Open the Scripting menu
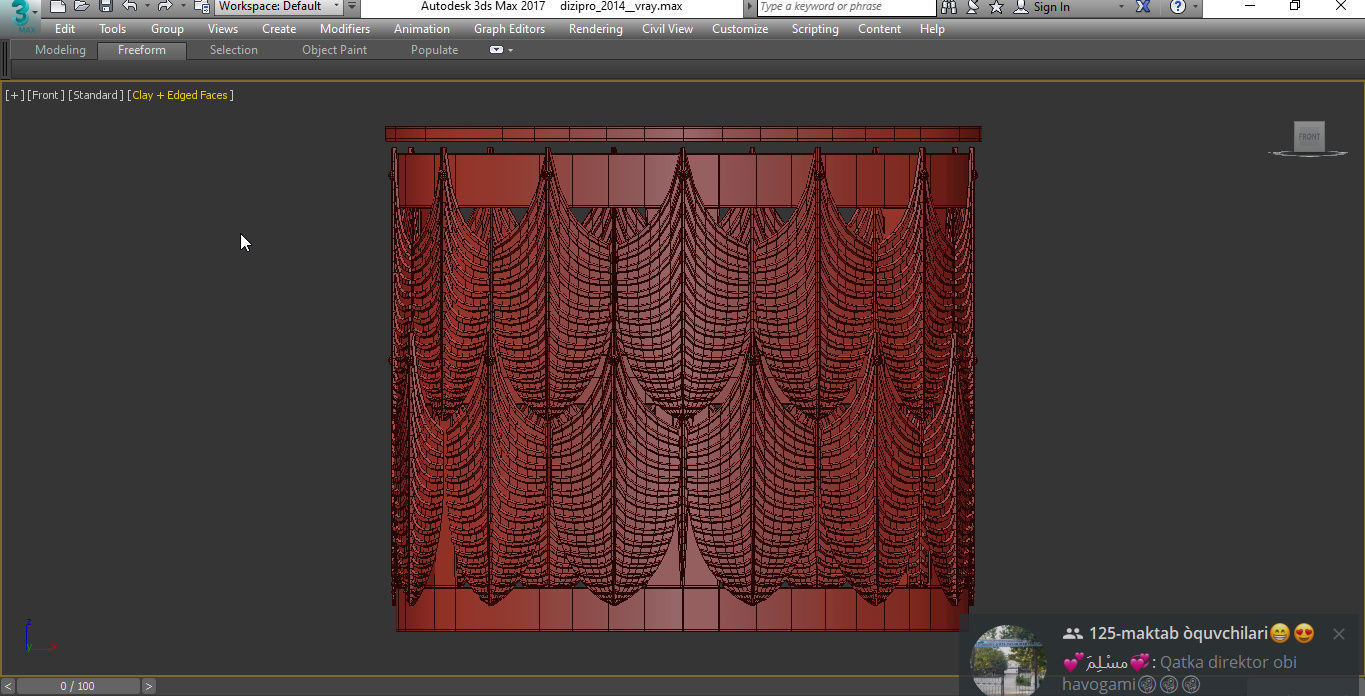The width and height of the screenshot is (1365, 696). point(815,29)
